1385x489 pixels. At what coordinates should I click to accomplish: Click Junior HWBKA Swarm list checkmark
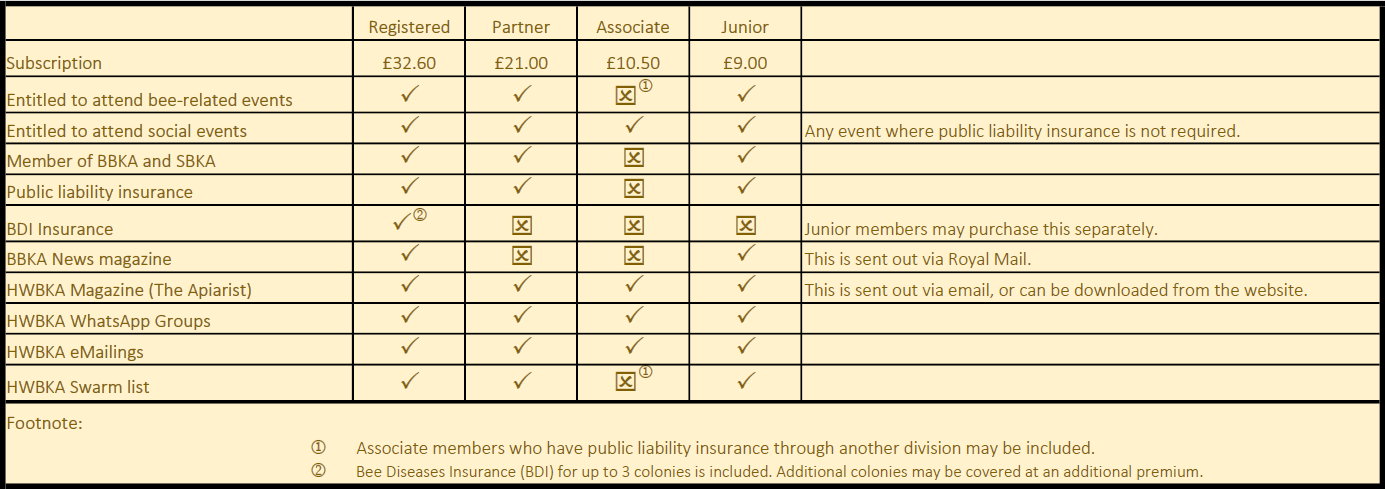[x=745, y=380]
